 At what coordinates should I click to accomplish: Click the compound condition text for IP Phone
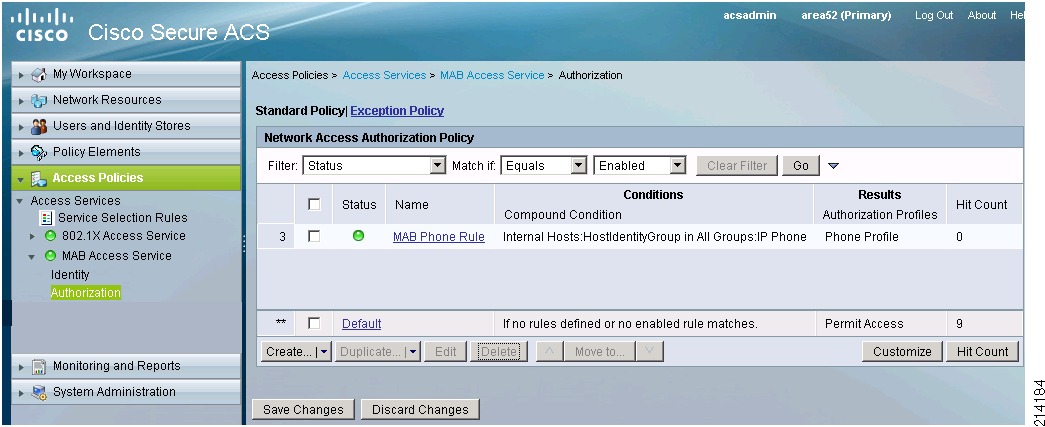pyautogui.click(x=654, y=236)
